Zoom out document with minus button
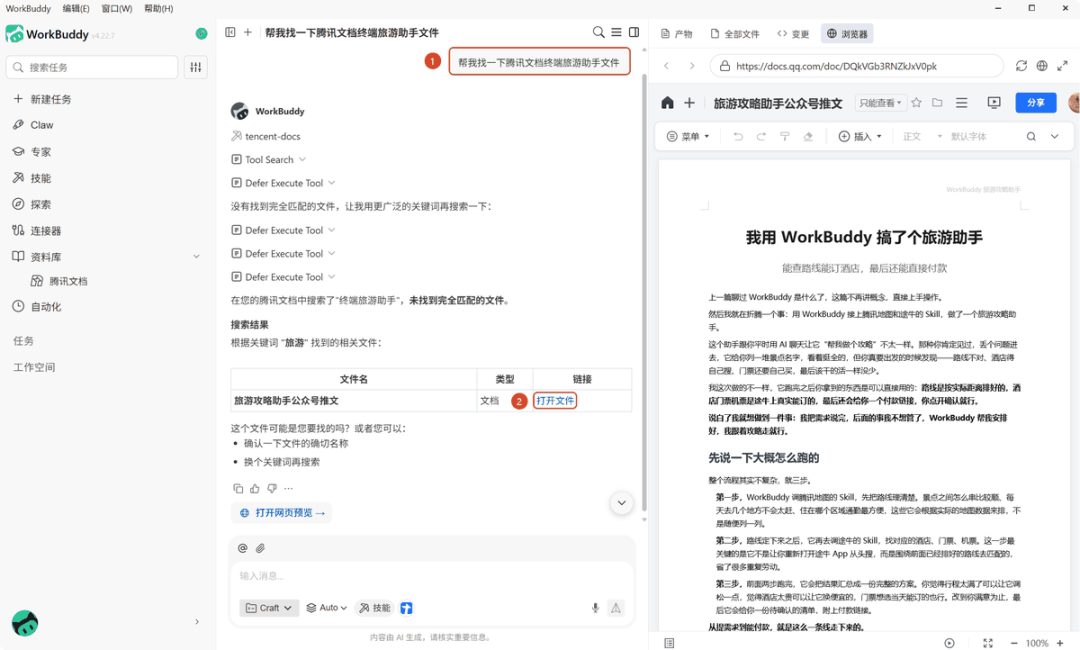Viewport: 1080px width, 650px height. pyautogui.click(x=1013, y=643)
